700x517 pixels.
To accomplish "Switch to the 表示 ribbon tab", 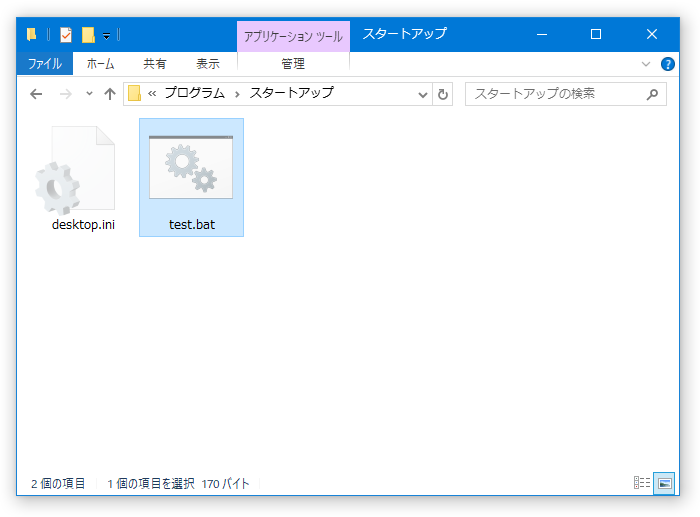I will coord(208,63).
